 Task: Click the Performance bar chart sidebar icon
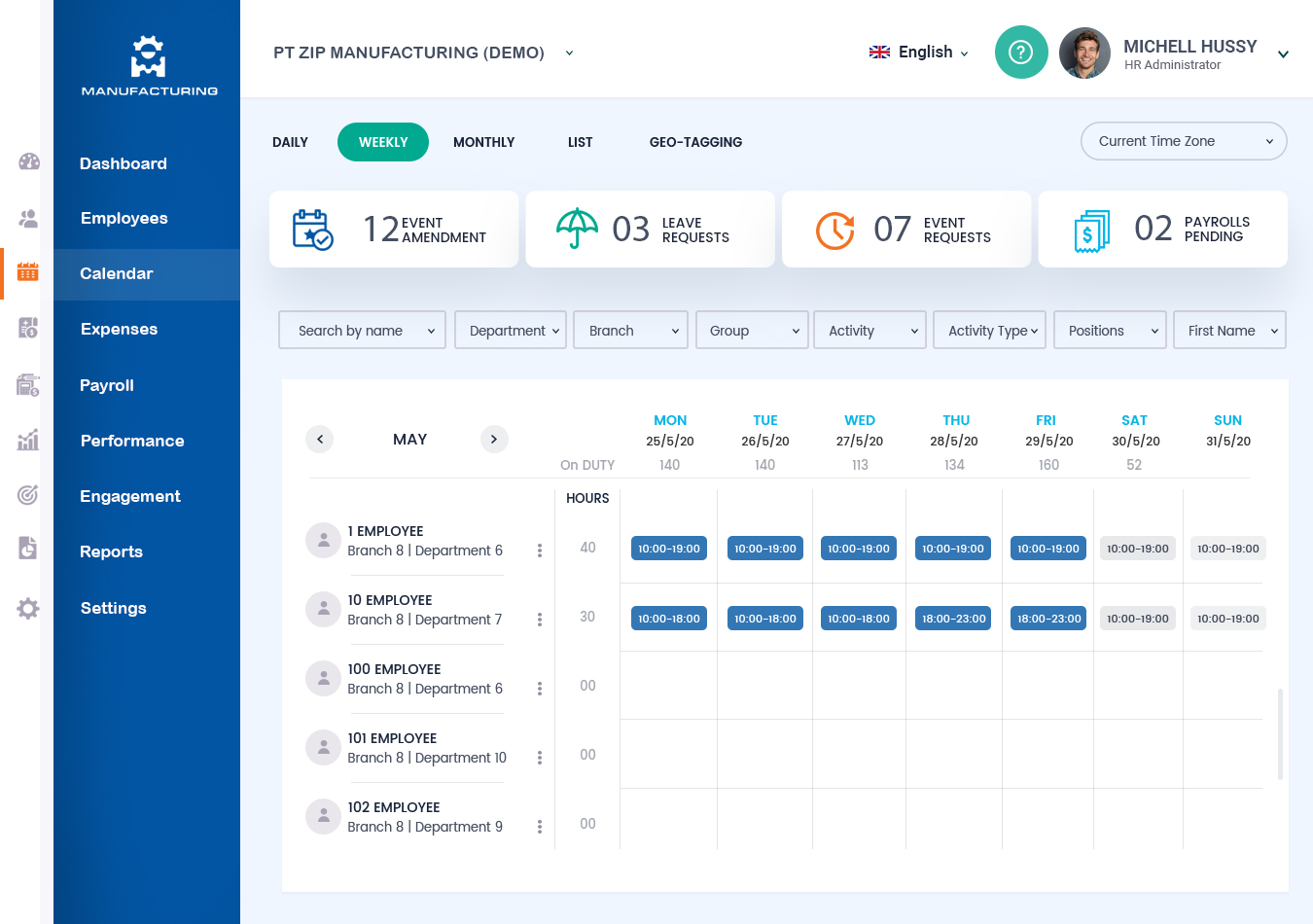[x=28, y=440]
